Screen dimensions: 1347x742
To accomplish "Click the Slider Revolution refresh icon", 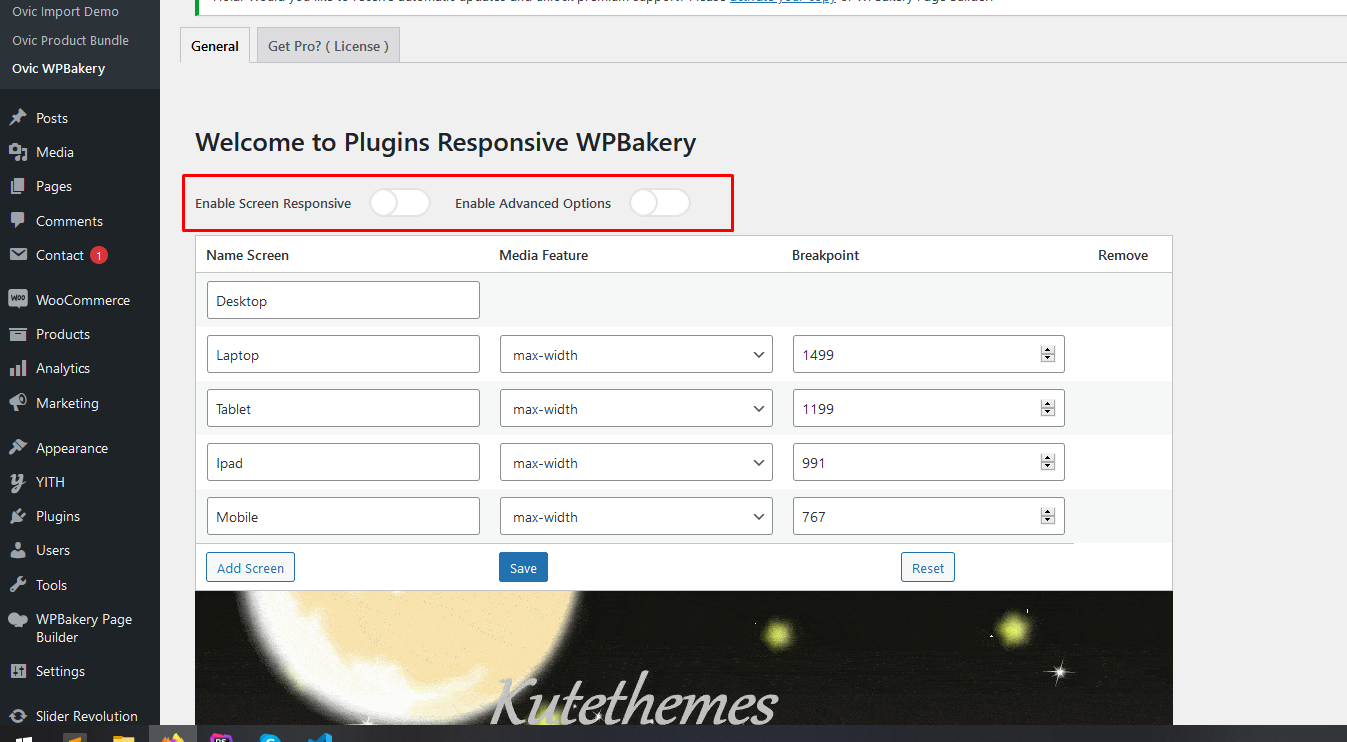I will click(18, 716).
